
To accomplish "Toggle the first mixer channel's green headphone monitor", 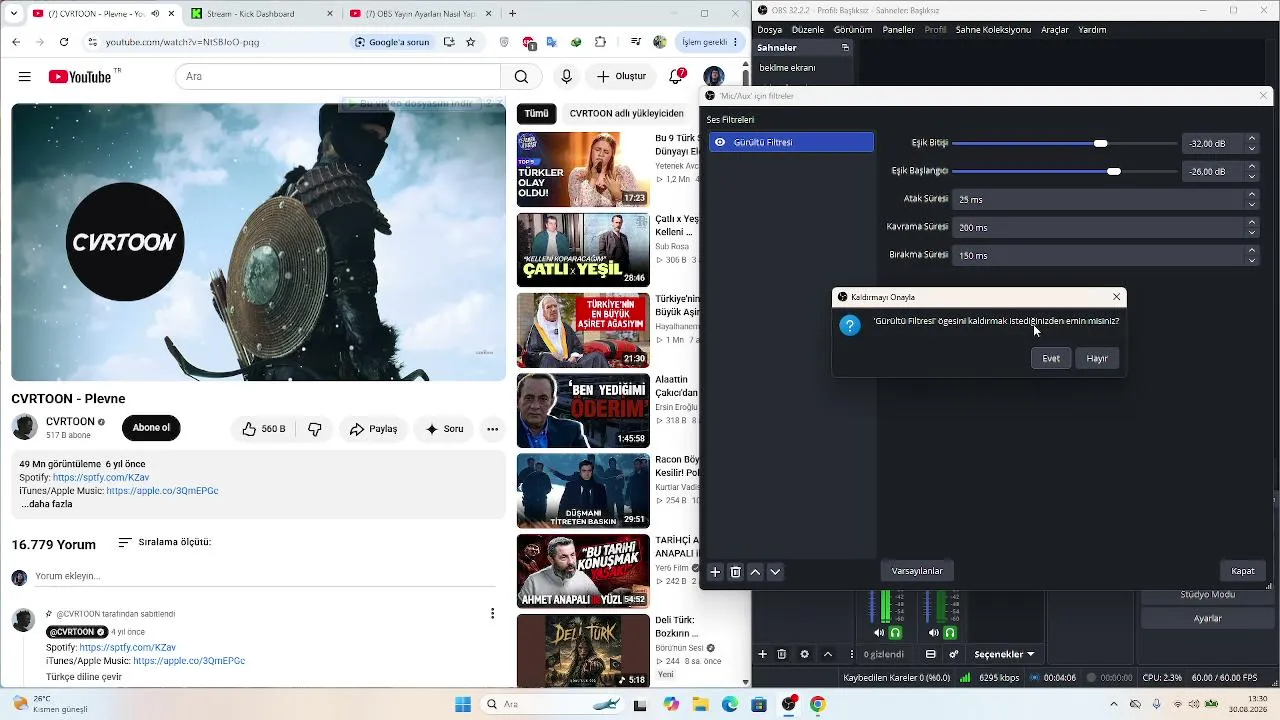I will [x=895, y=633].
